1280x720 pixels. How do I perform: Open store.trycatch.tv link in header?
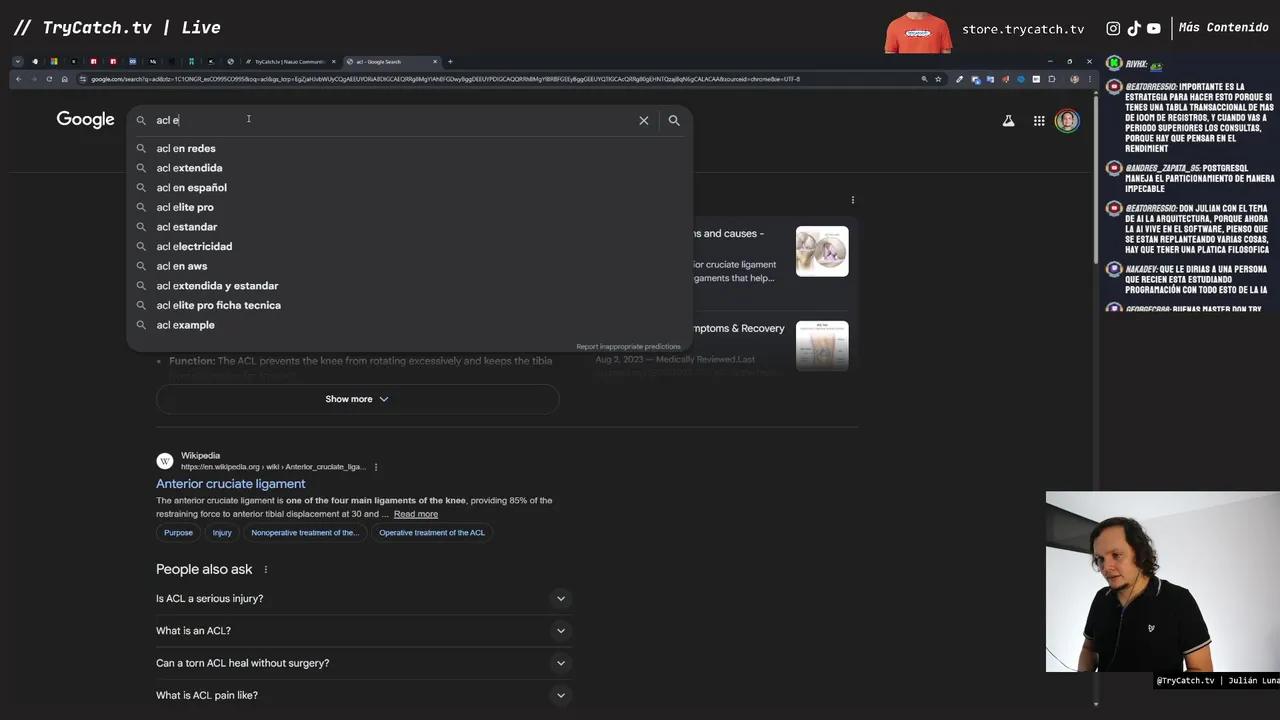click(1023, 29)
